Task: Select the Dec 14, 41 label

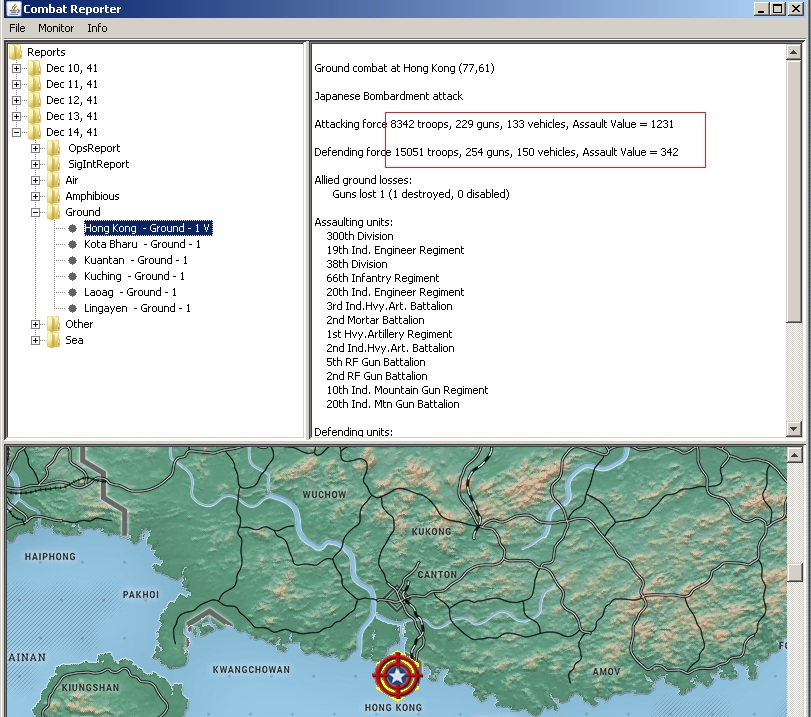Action: (71, 132)
